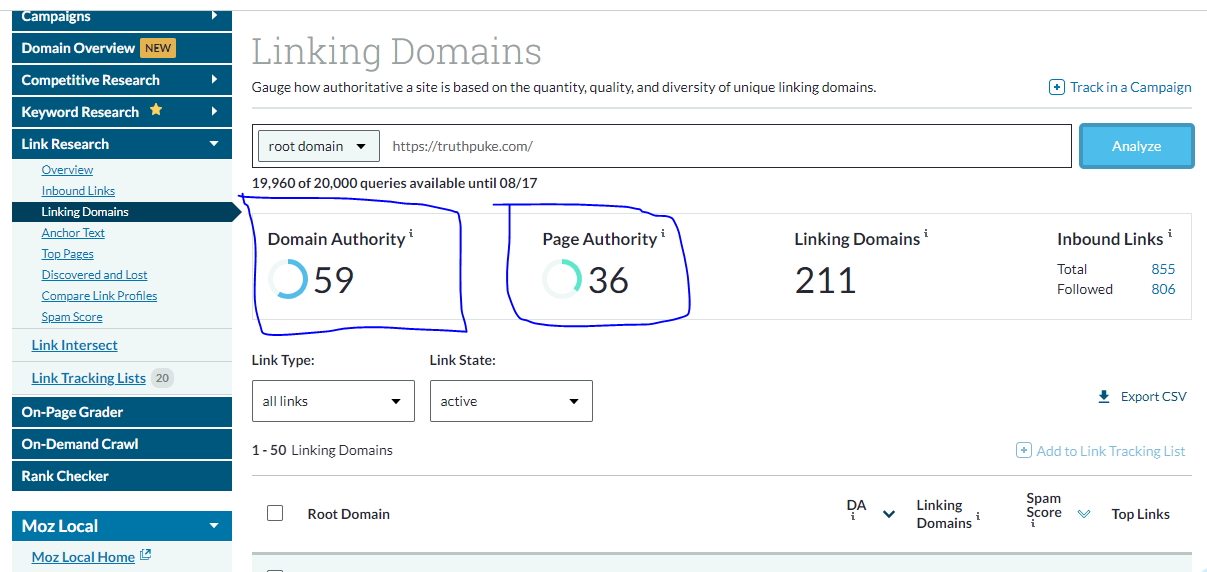Expand the Campaigns menu arrow
The height and width of the screenshot is (572, 1207).
[x=214, y=16]
